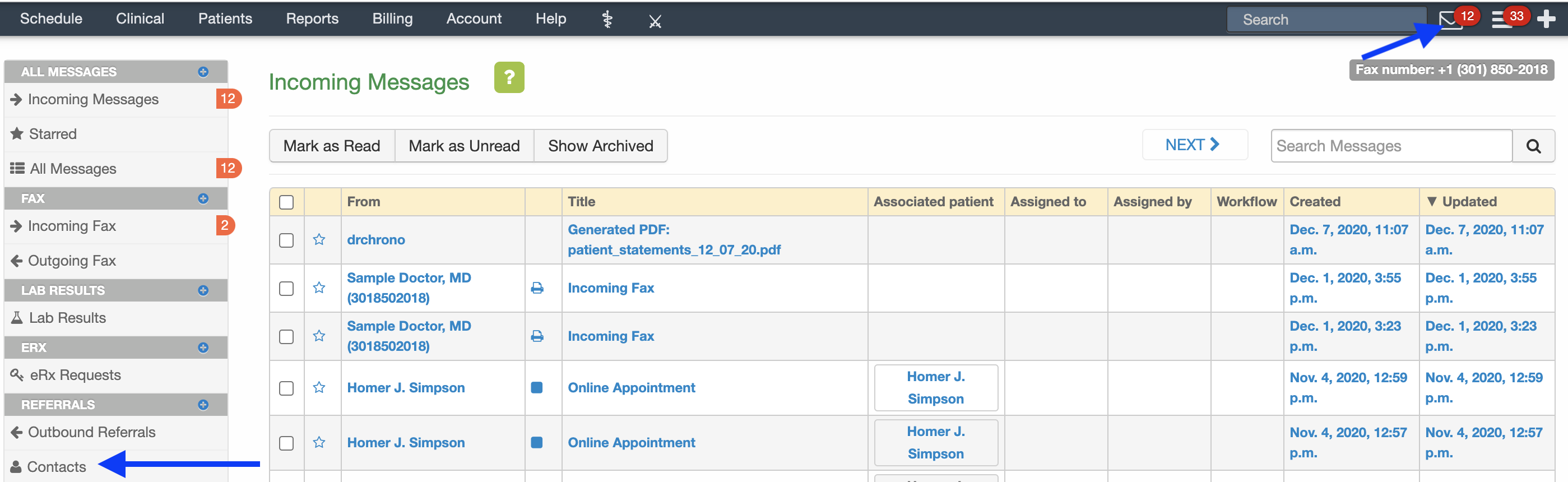Expand the ERX section plus icon
Screen dimensions: 1568x482
click(203, 347)
